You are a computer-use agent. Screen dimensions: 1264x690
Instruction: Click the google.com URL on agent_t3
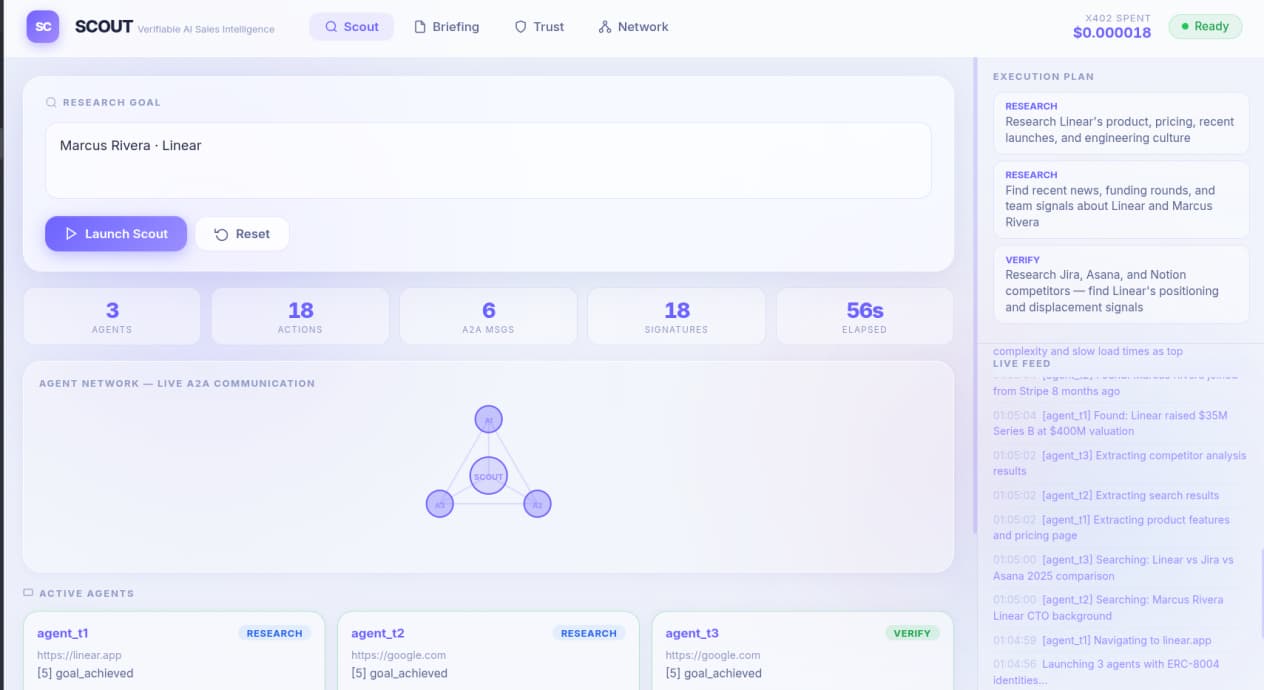(712, 655)
